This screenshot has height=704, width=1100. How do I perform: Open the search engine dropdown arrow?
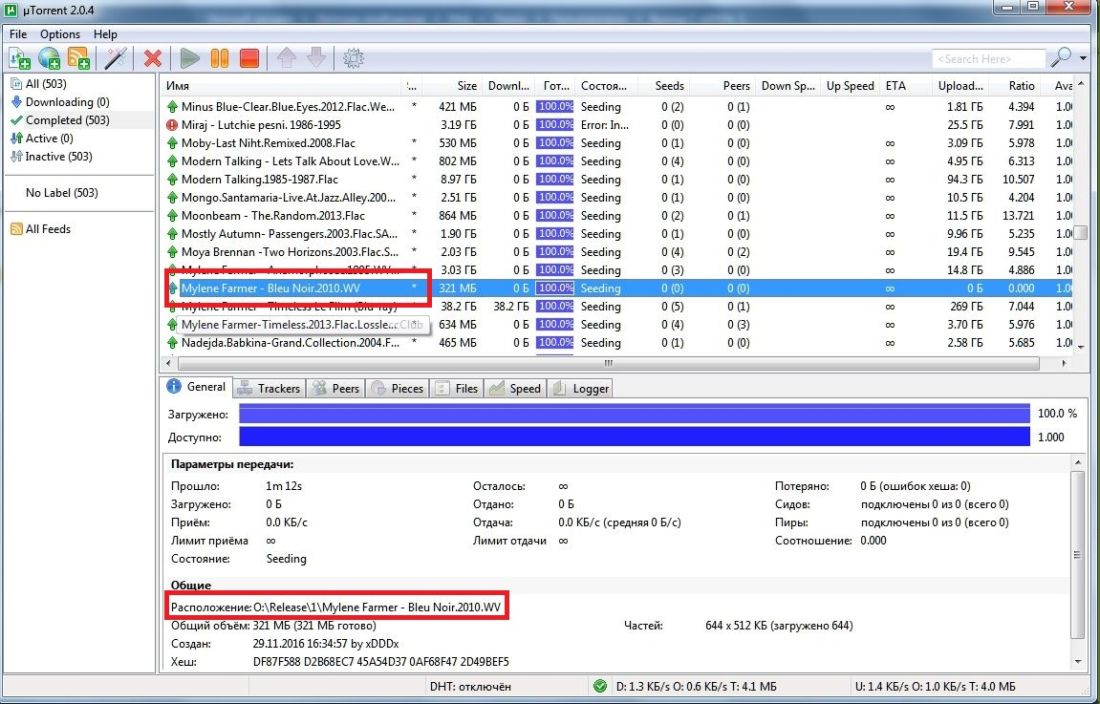1083,59
